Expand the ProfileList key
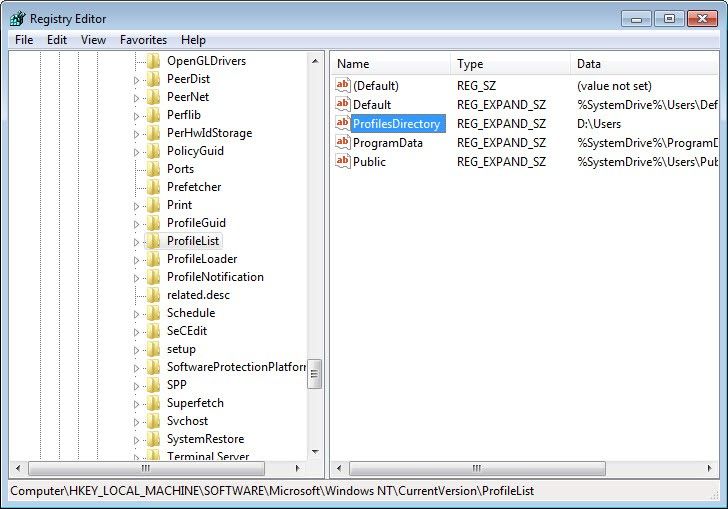The image size is (728, 509). click(136, 242)
